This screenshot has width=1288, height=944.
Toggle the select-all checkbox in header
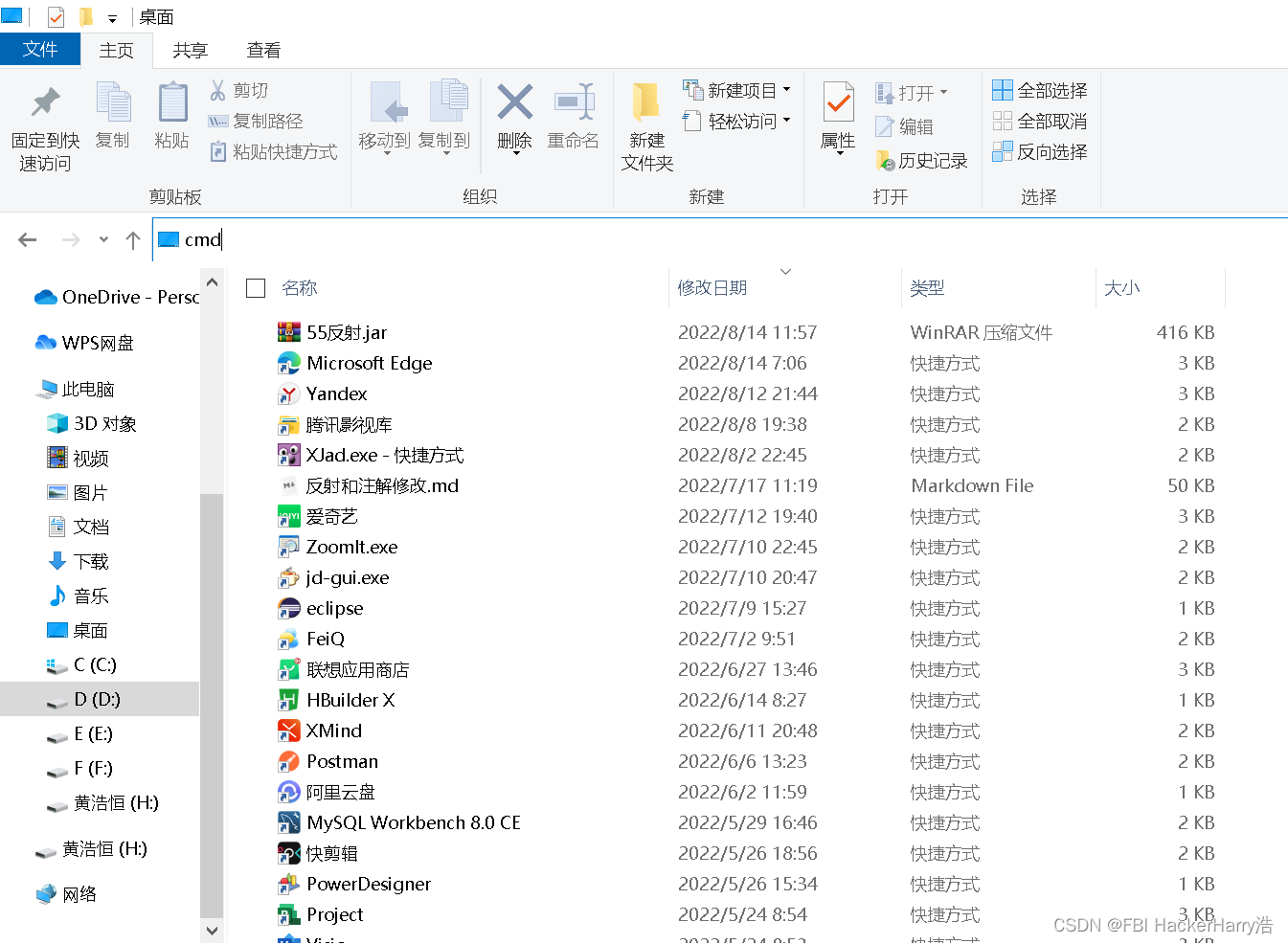(256, 288)
